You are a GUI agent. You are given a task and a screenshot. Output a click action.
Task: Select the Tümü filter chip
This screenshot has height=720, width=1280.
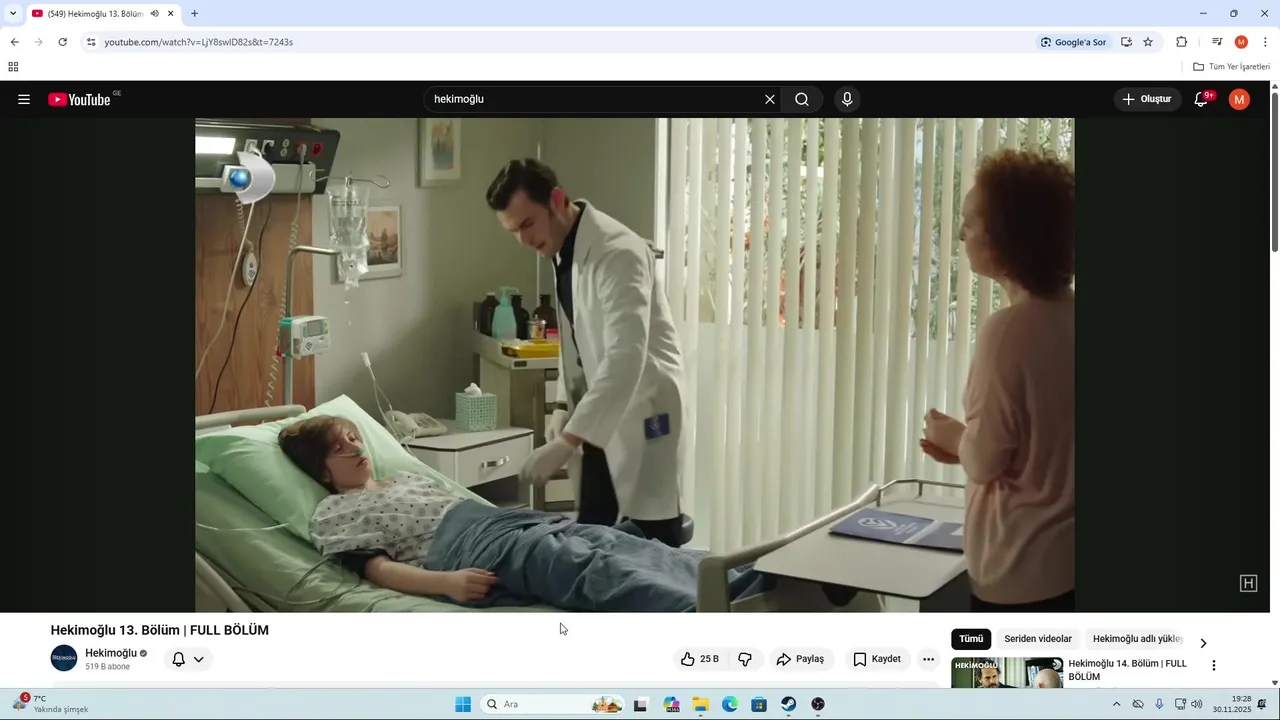click(x=971, y=639)
